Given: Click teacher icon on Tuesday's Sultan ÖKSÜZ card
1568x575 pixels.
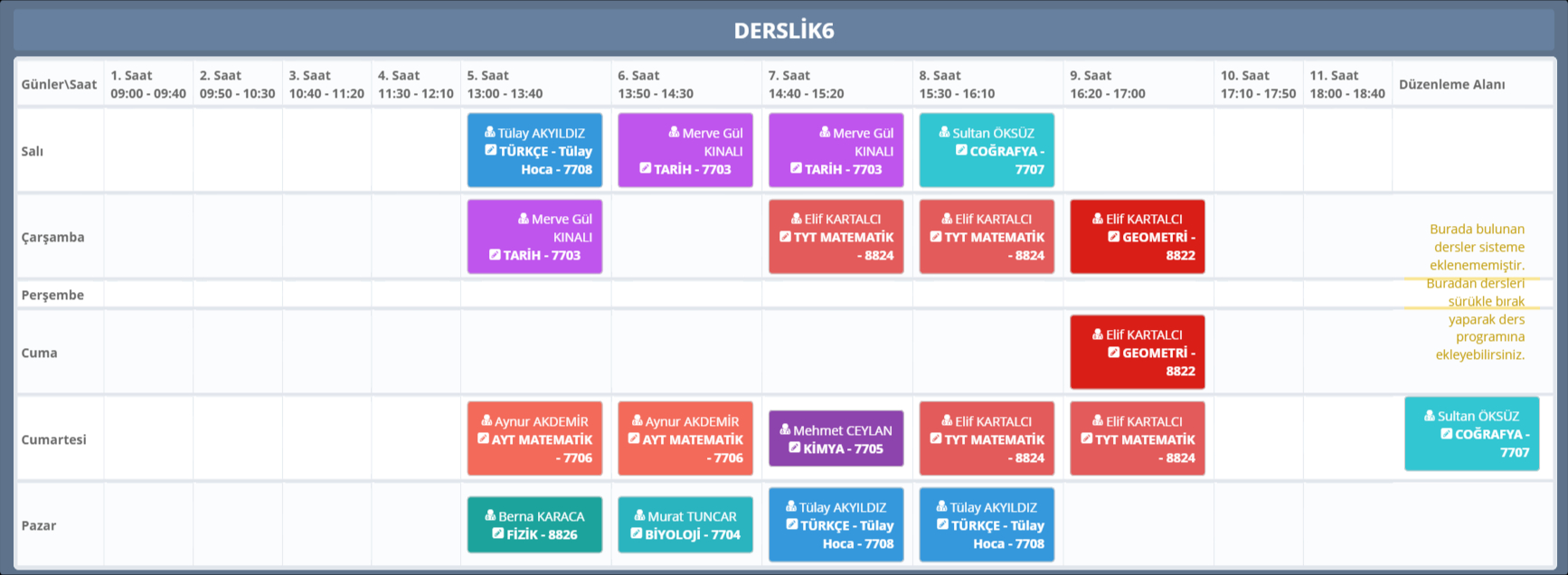Looking at the screenshot, I should [x=944, y=132].
